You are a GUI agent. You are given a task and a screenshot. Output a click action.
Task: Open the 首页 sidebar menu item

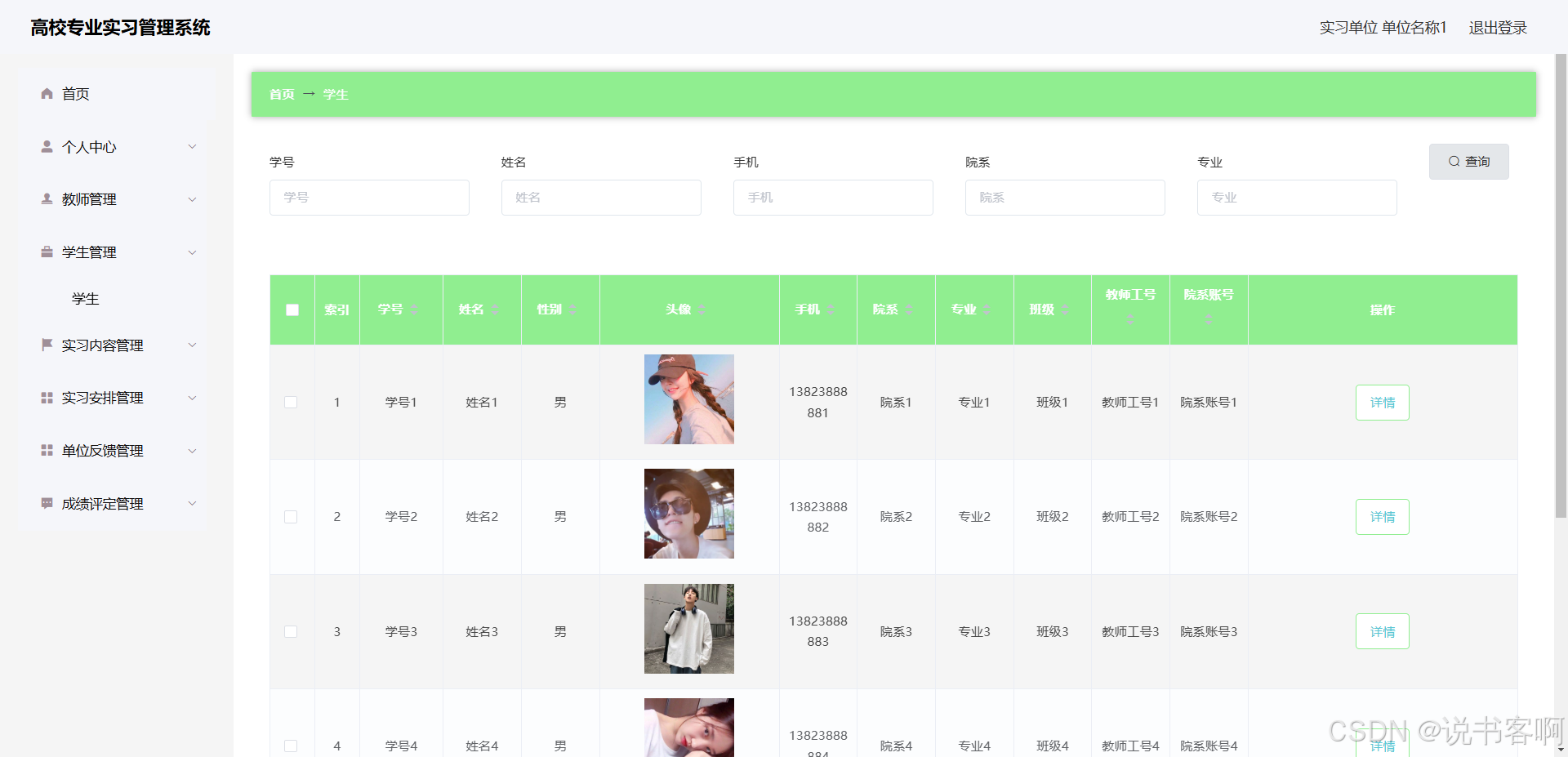[119, 94]
